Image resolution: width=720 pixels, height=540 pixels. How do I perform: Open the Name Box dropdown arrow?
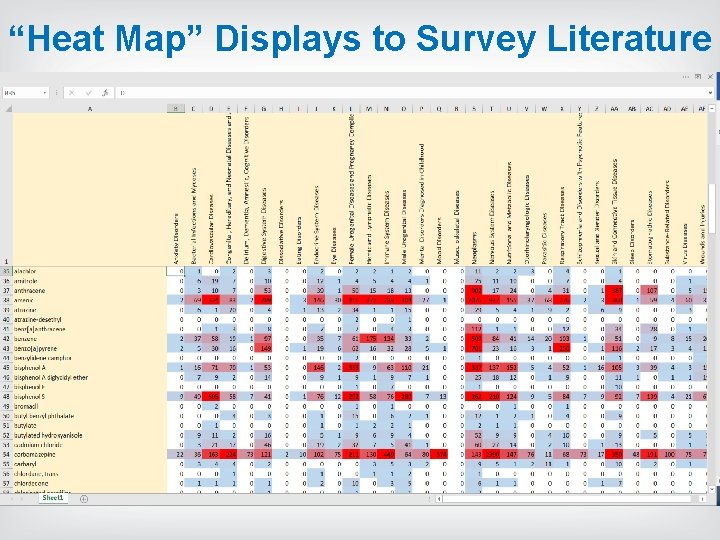[x=45, y=93]
